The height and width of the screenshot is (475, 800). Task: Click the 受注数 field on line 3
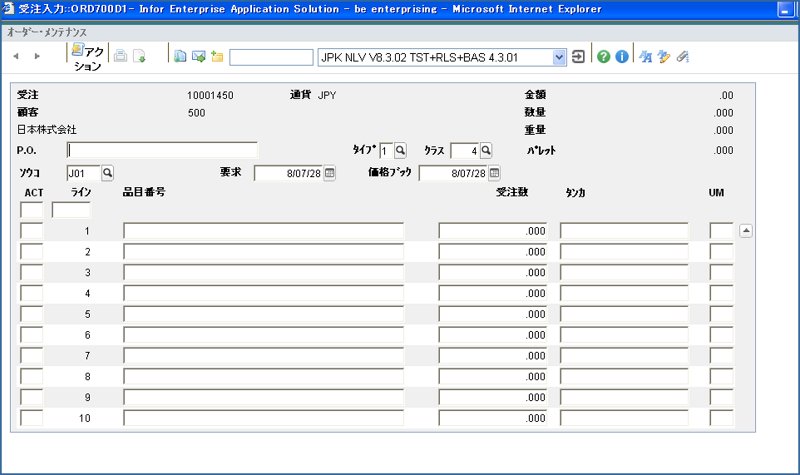coord(493,272)
